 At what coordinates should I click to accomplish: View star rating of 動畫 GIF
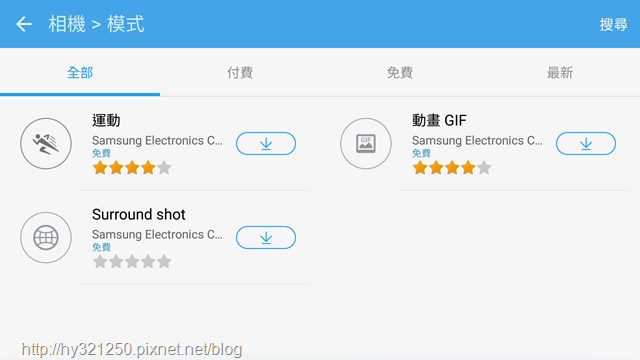[452, 168]
